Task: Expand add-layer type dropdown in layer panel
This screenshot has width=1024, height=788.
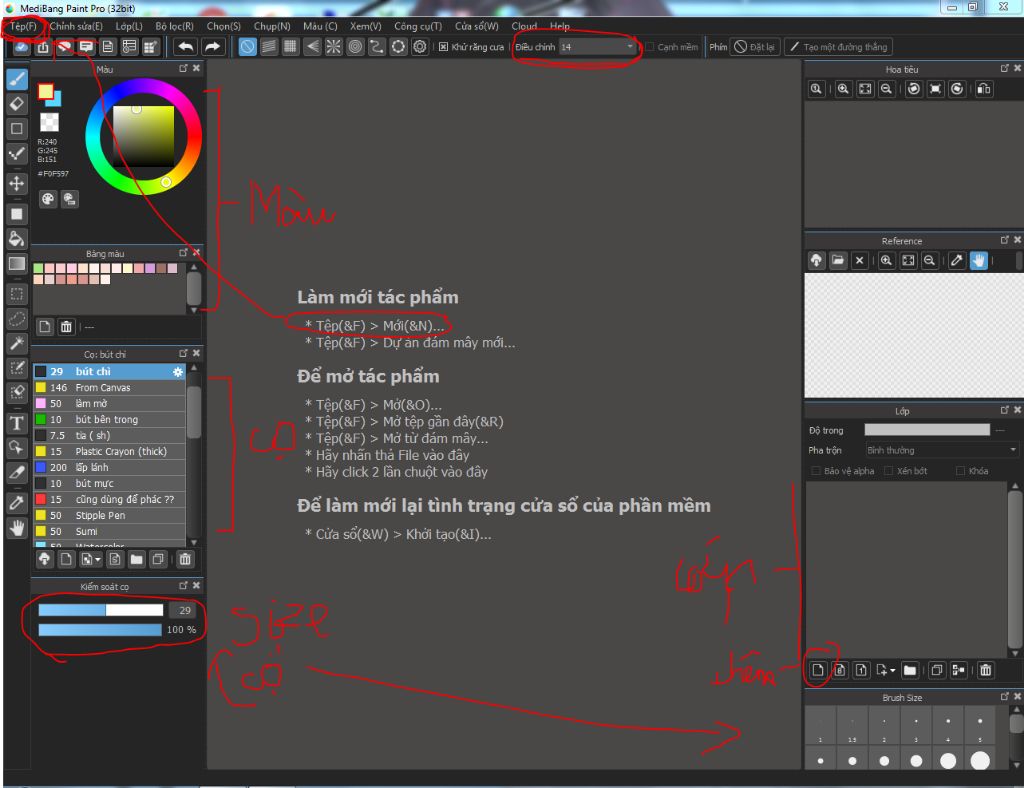Action: [x=892, y=670]
